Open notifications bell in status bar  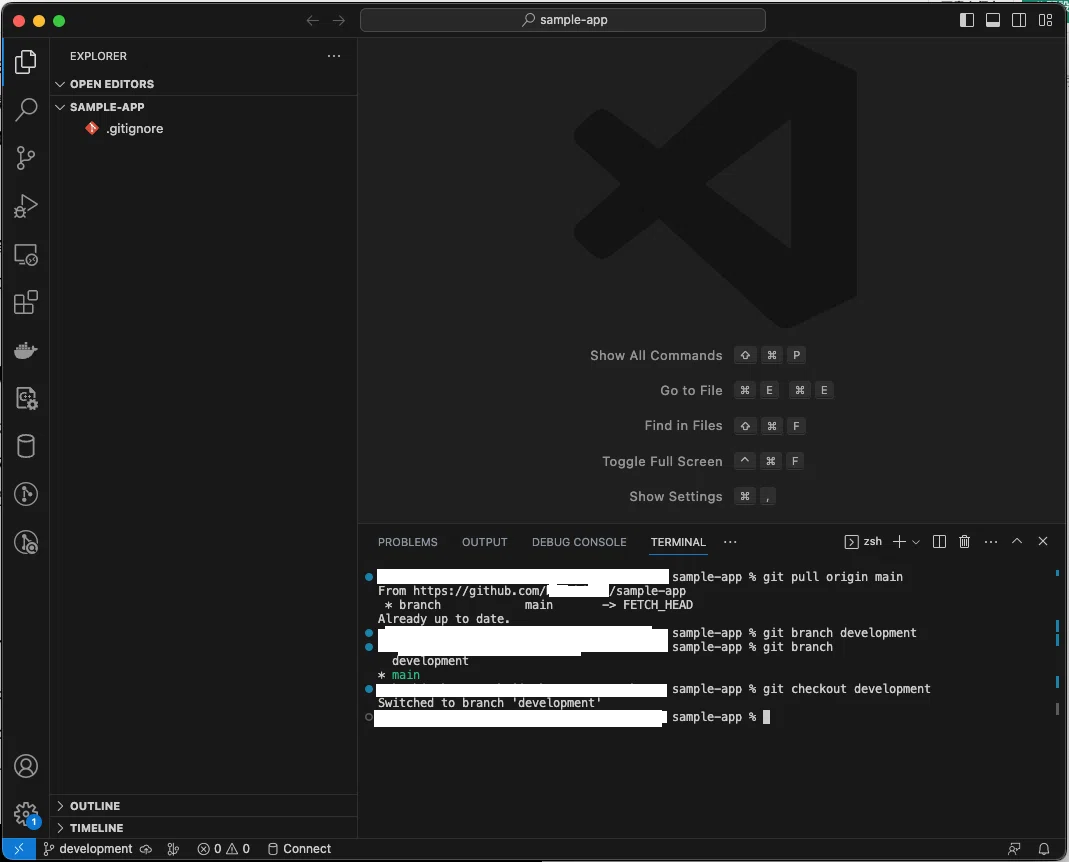pyautogui.click(x=1044, y=849)
